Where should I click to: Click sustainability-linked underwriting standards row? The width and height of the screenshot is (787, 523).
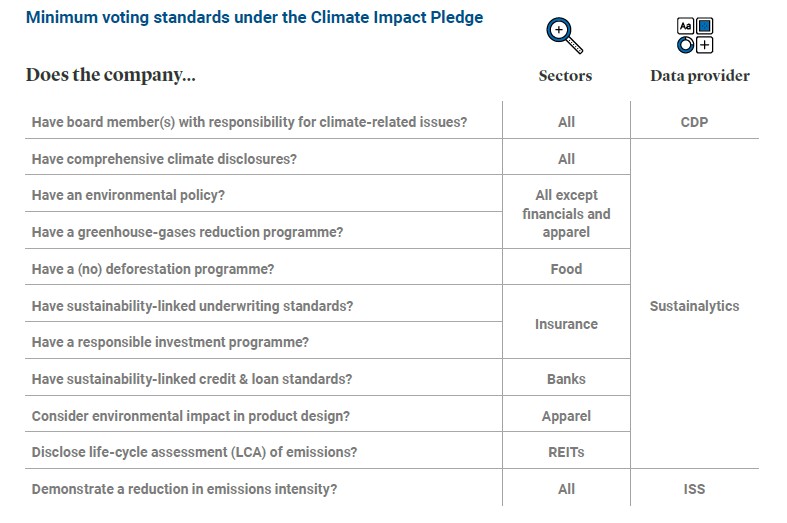(192, 305)
